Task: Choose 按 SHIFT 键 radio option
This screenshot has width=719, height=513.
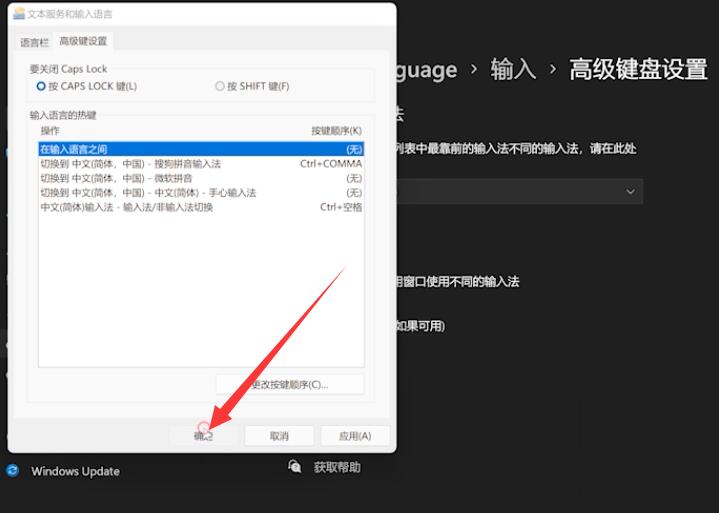Action: coord(252,86)
